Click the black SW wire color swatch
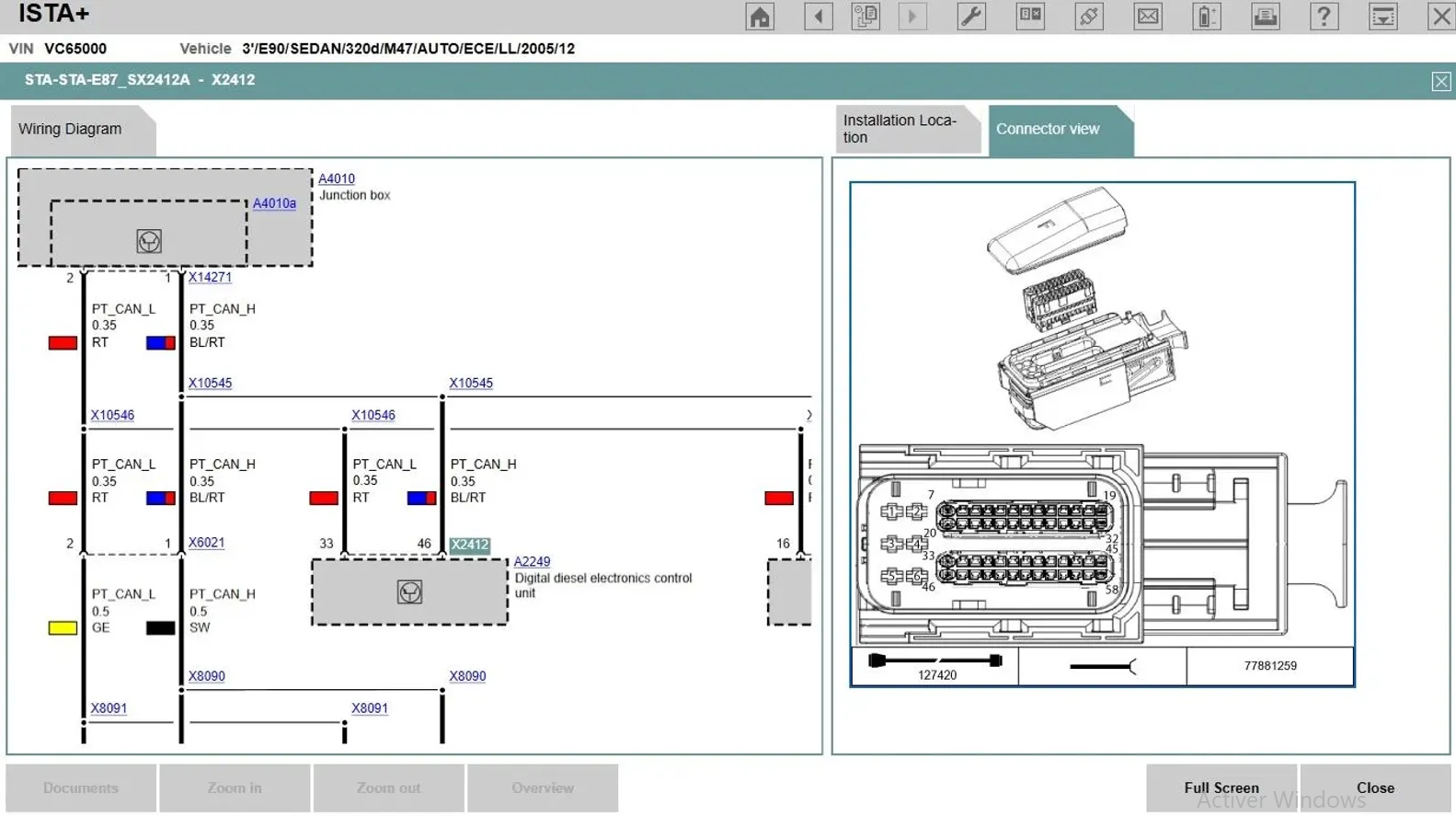The height and width of the screenshot is (816, 1456). click(x=160, y=628)
